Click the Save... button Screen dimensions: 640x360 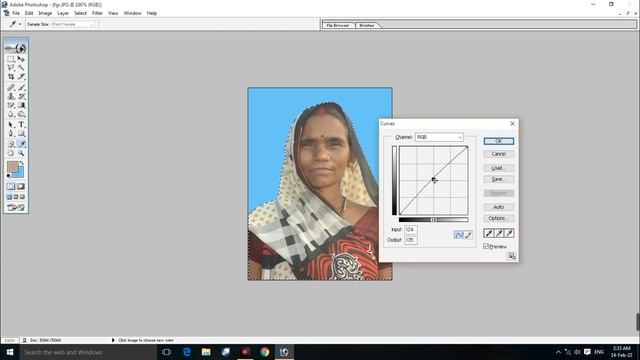tap(498, 179)
